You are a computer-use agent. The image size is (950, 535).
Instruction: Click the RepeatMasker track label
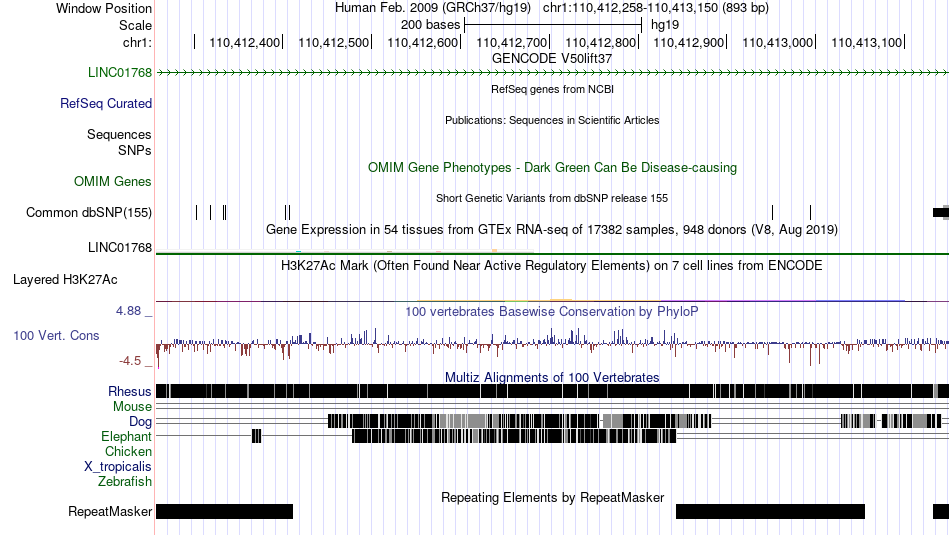[x=110, y=511]
